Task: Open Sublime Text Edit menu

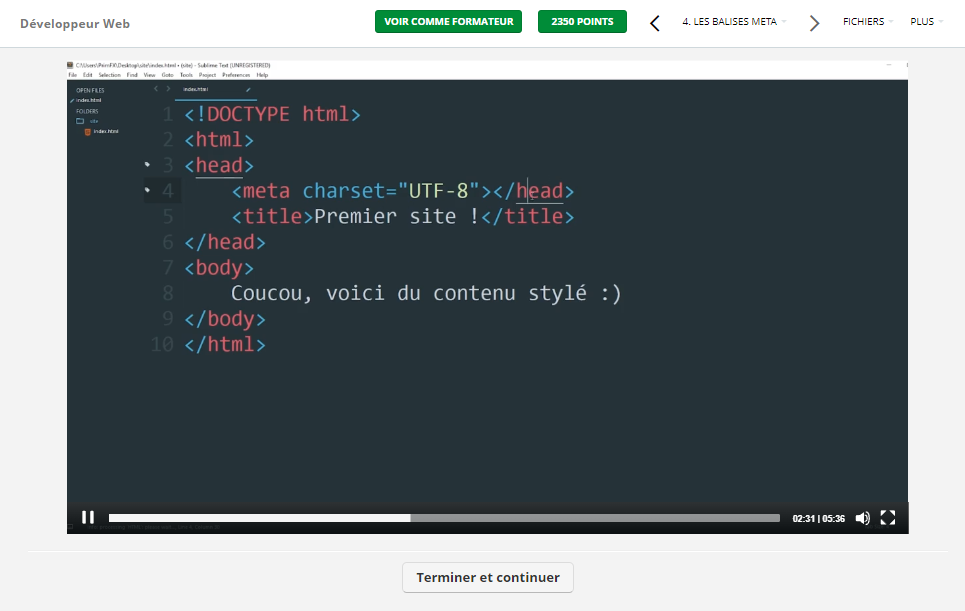Action: [87, 75]
